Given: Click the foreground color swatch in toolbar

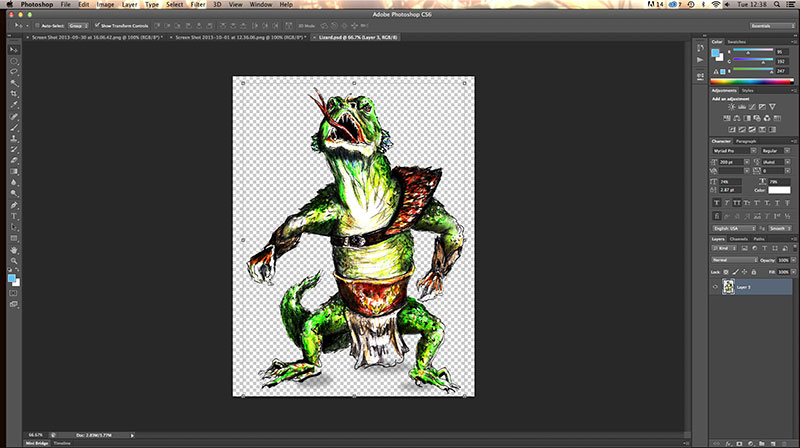Looking at the screenshot, I should point(12,279).
